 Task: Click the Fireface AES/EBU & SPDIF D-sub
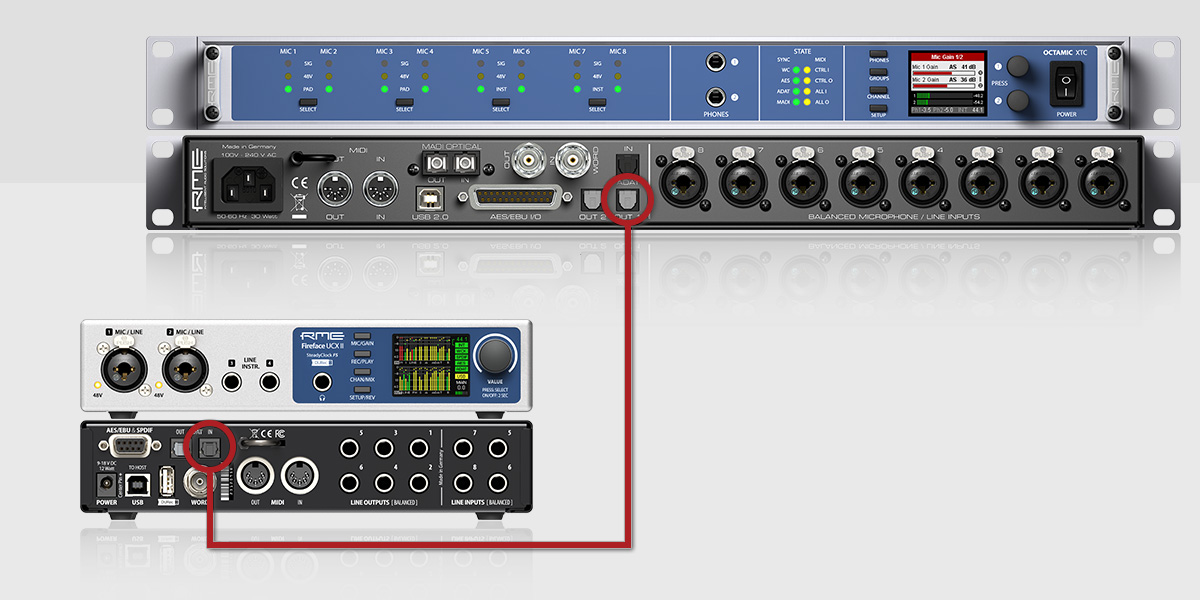(130, 446)
